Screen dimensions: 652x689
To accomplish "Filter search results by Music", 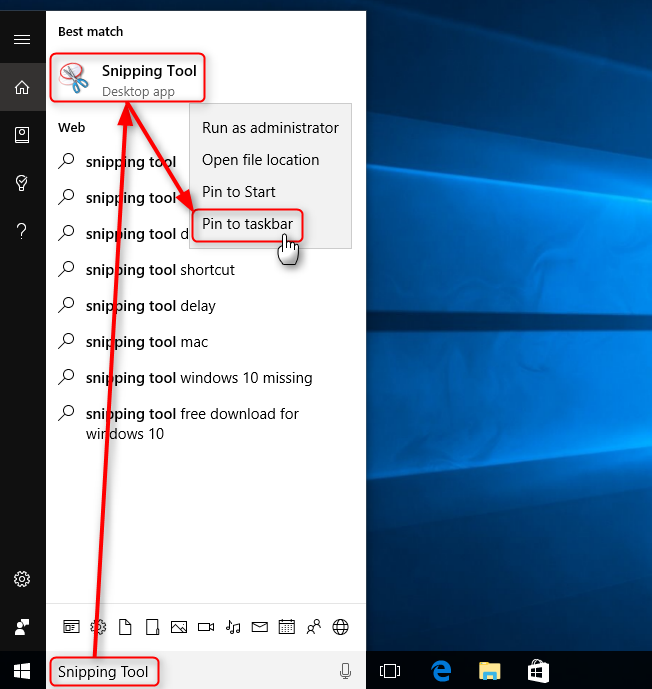I will [x=233, y=627].
